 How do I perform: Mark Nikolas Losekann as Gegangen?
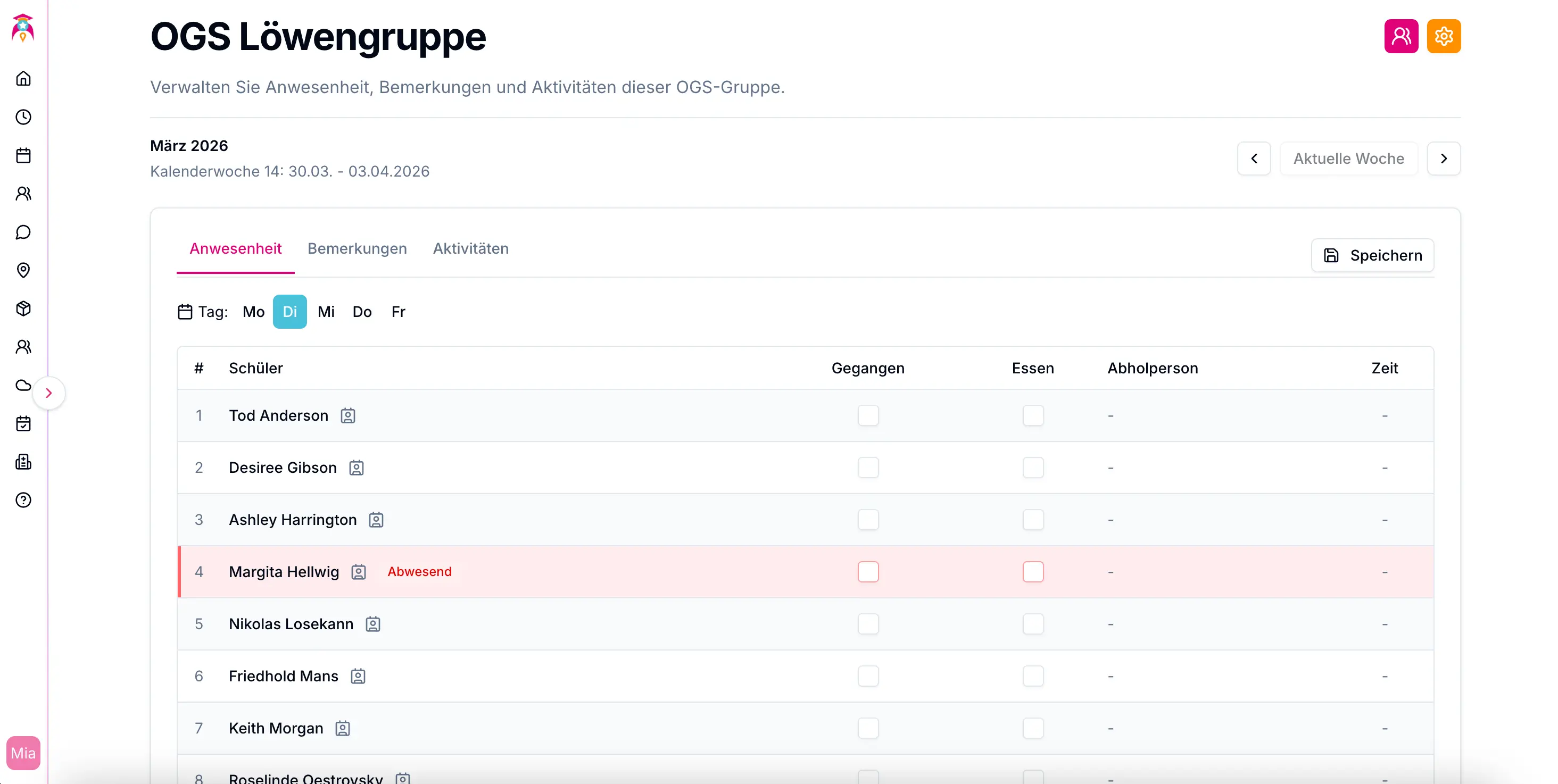[868, 624]
